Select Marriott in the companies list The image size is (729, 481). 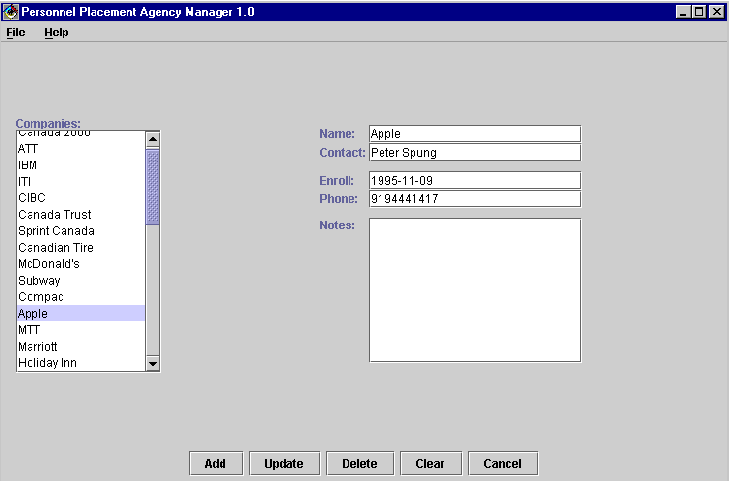38,346
